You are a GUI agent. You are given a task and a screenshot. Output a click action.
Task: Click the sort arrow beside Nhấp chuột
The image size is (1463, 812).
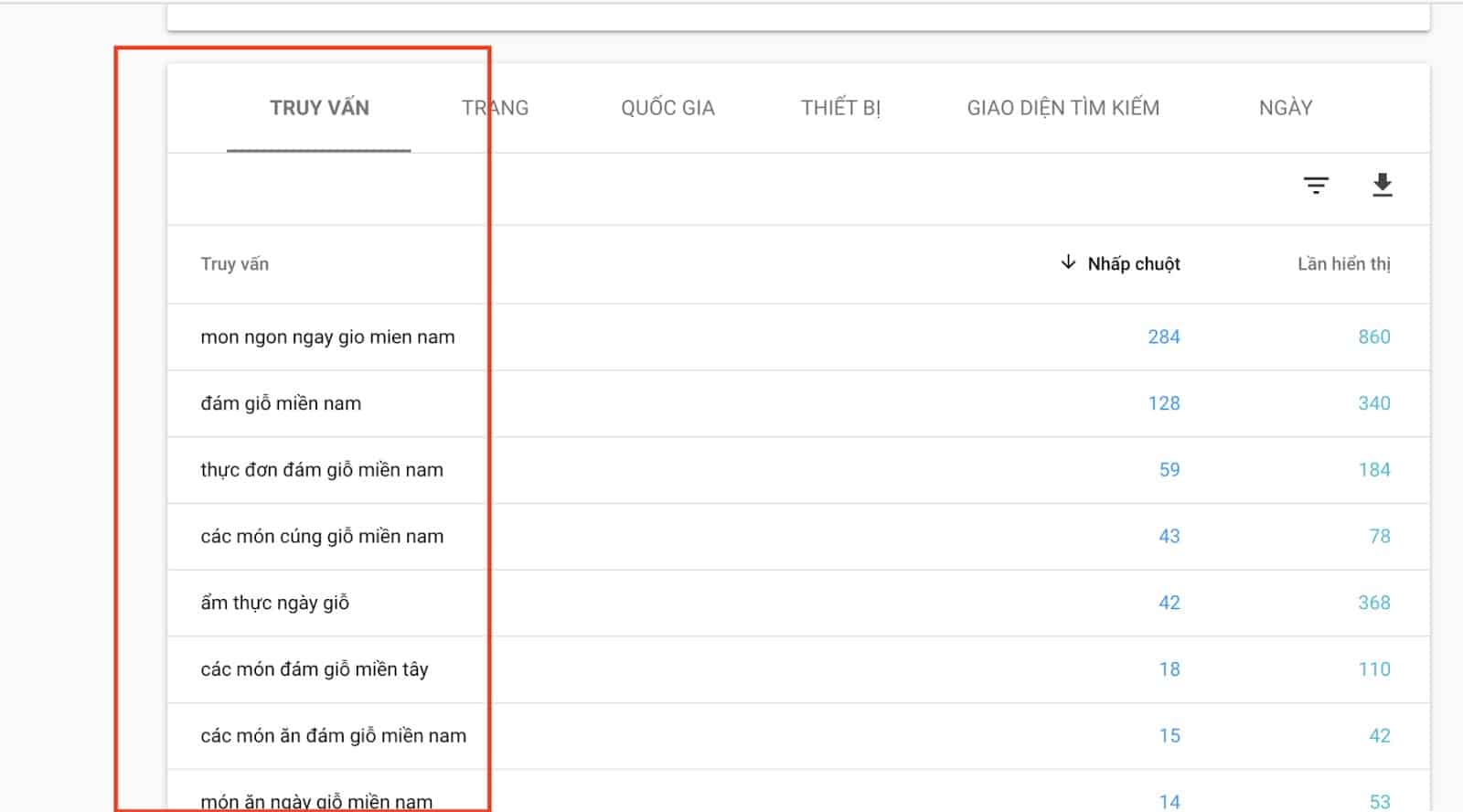[x=1067, y=263]
